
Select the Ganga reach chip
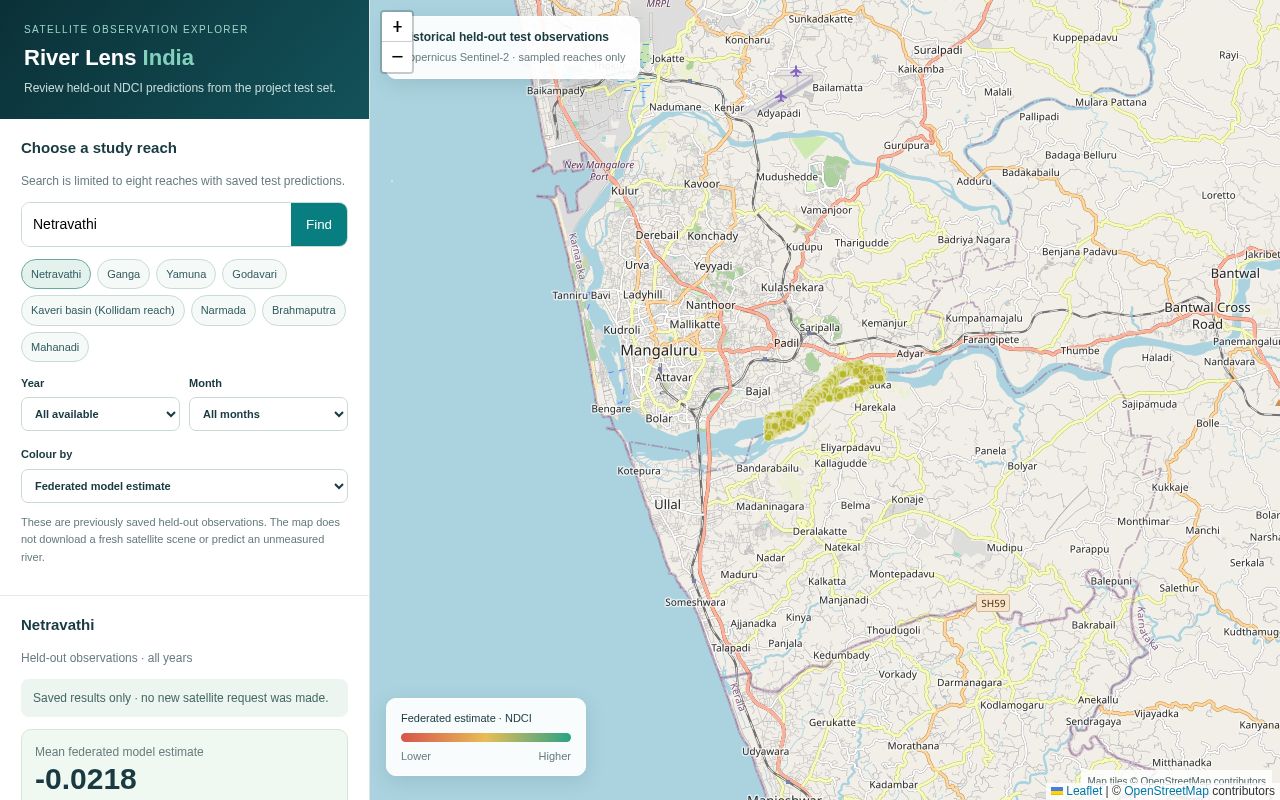pos(124,274)
